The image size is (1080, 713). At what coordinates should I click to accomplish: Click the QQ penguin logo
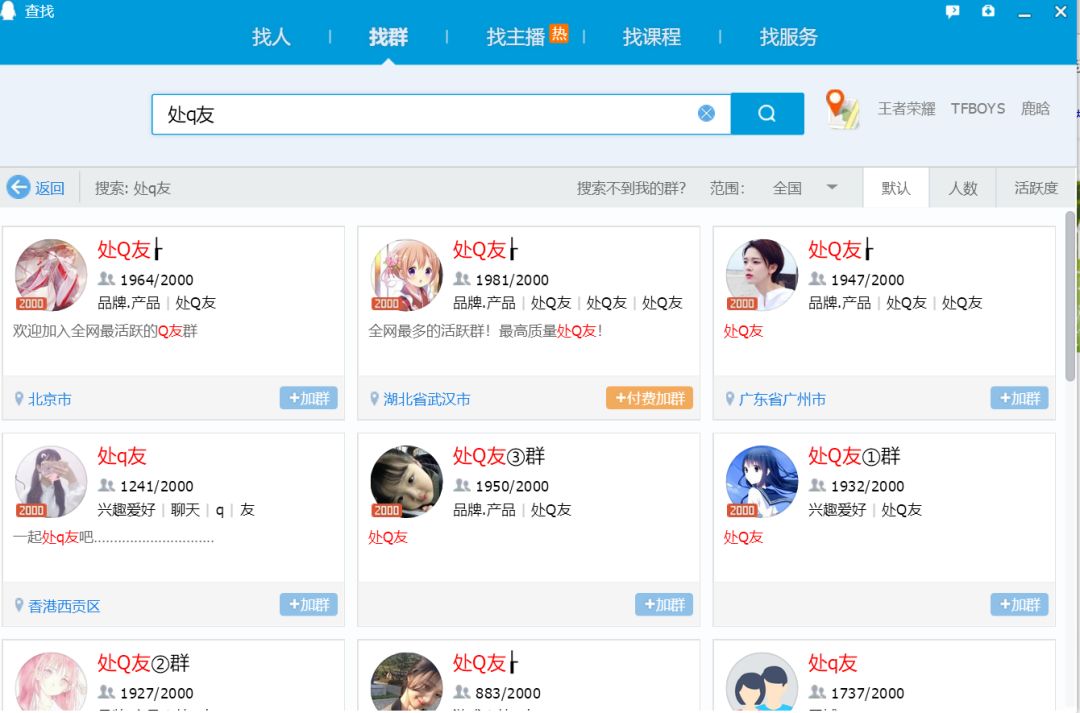(x=8, y=11)
